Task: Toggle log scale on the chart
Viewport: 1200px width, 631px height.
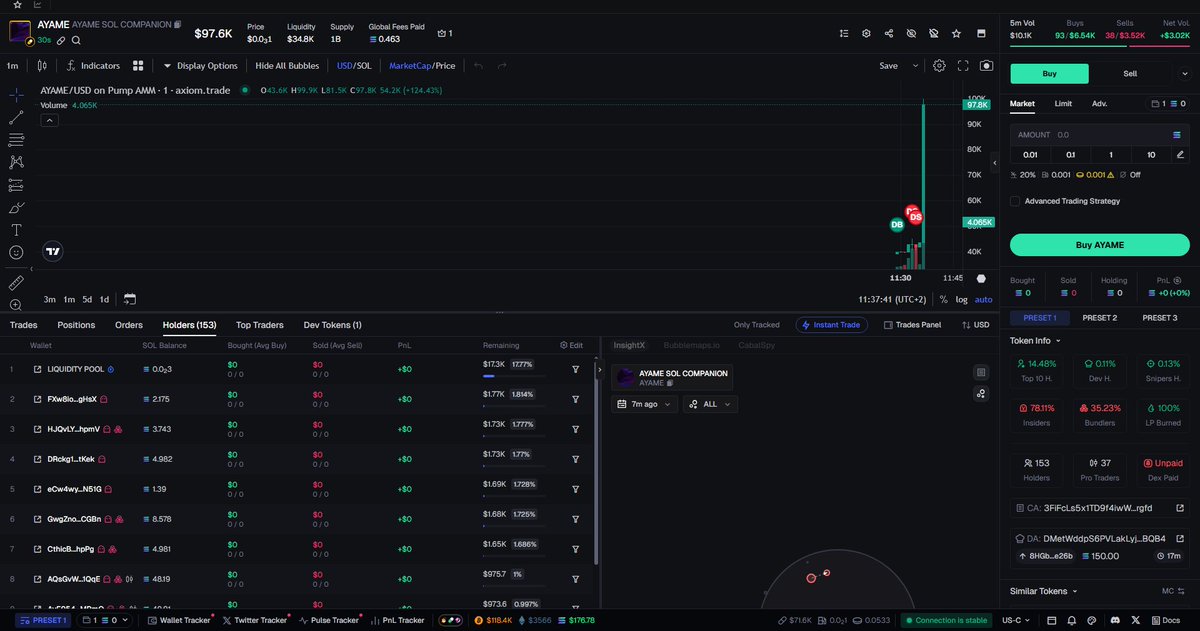Action: (x=961, y=299)
